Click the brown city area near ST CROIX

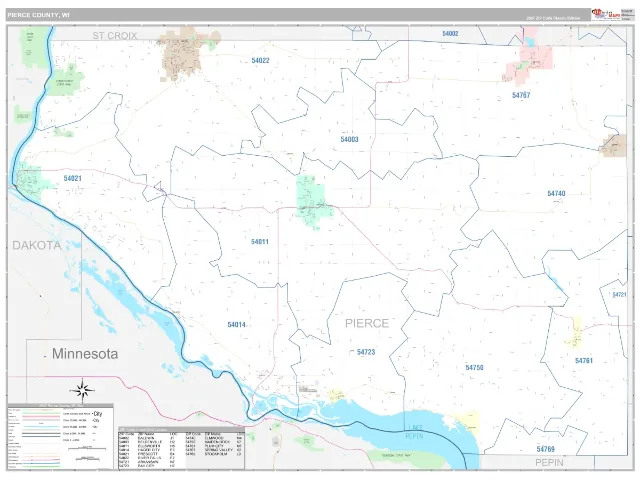click(182, 55)
